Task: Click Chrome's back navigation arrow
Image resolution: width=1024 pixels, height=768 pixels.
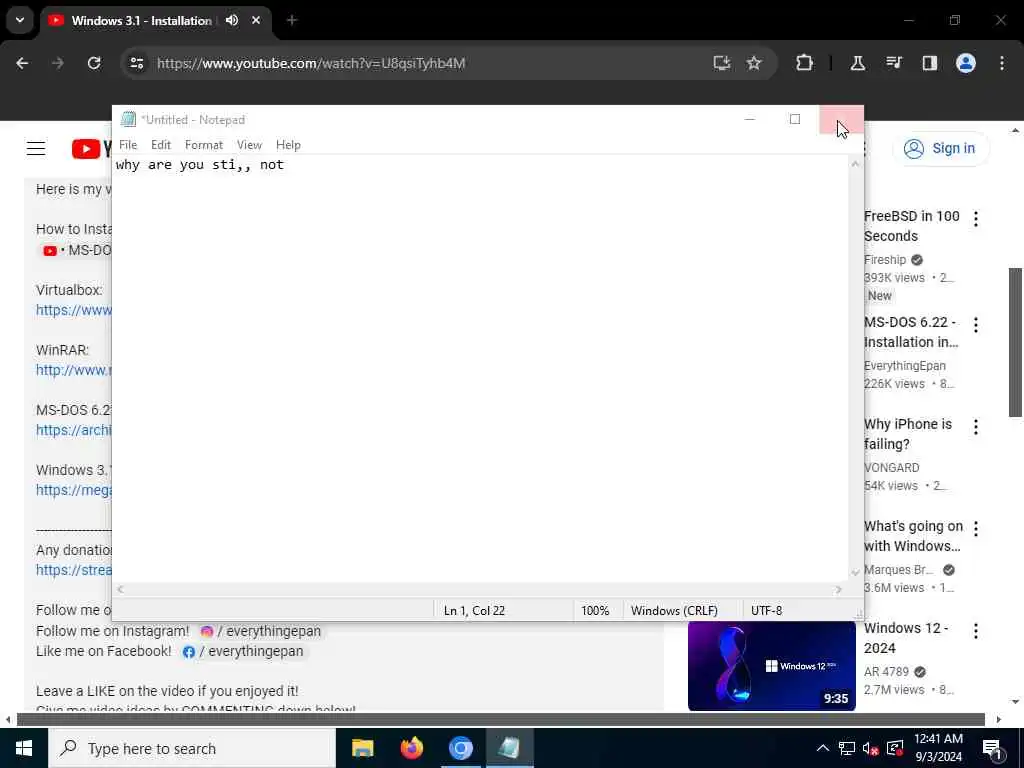Action: click(22, 63)
